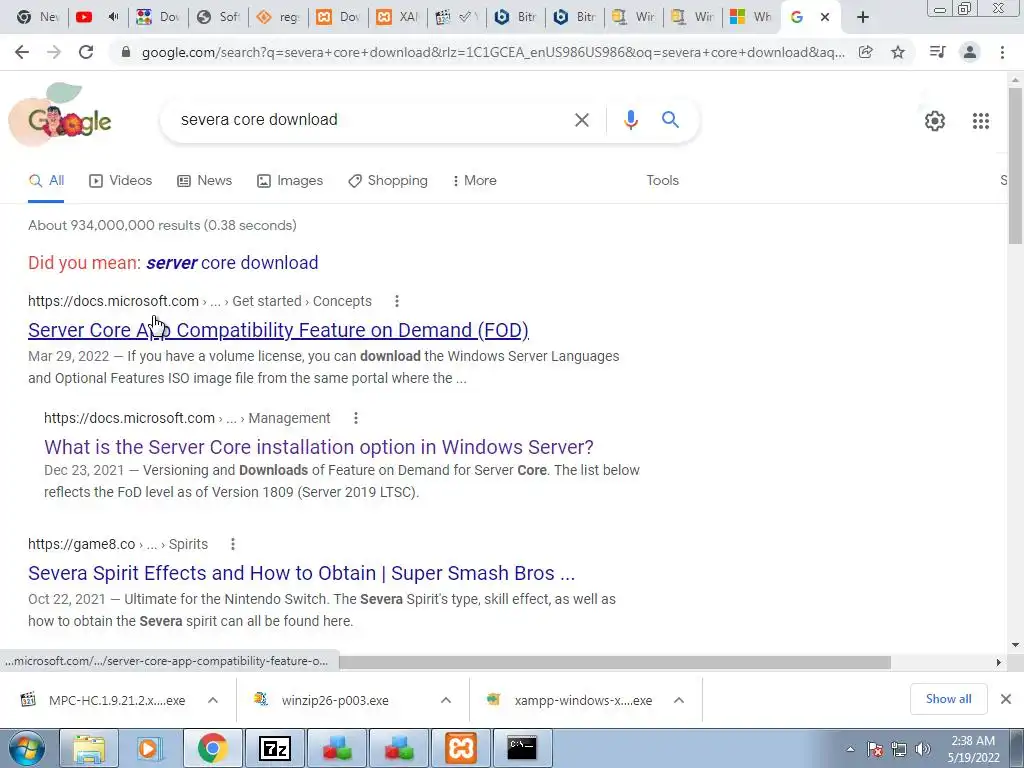
Task: Click the horizontal scrollbar right arrow
Action: [999, 662]
